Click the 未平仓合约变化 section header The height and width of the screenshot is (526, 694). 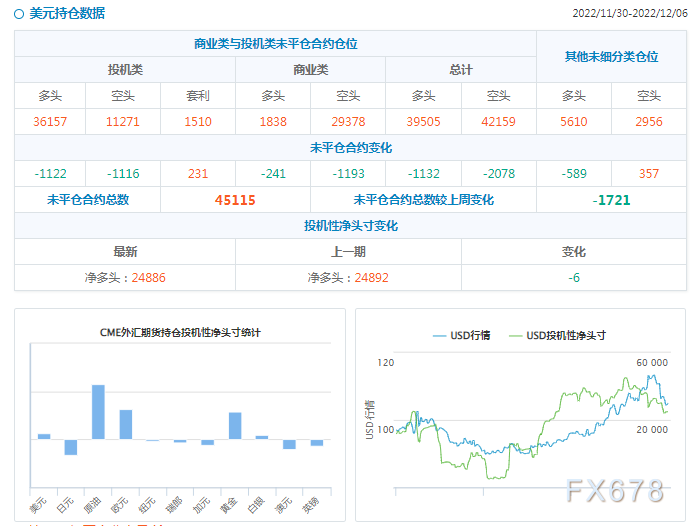coord(351,148)
